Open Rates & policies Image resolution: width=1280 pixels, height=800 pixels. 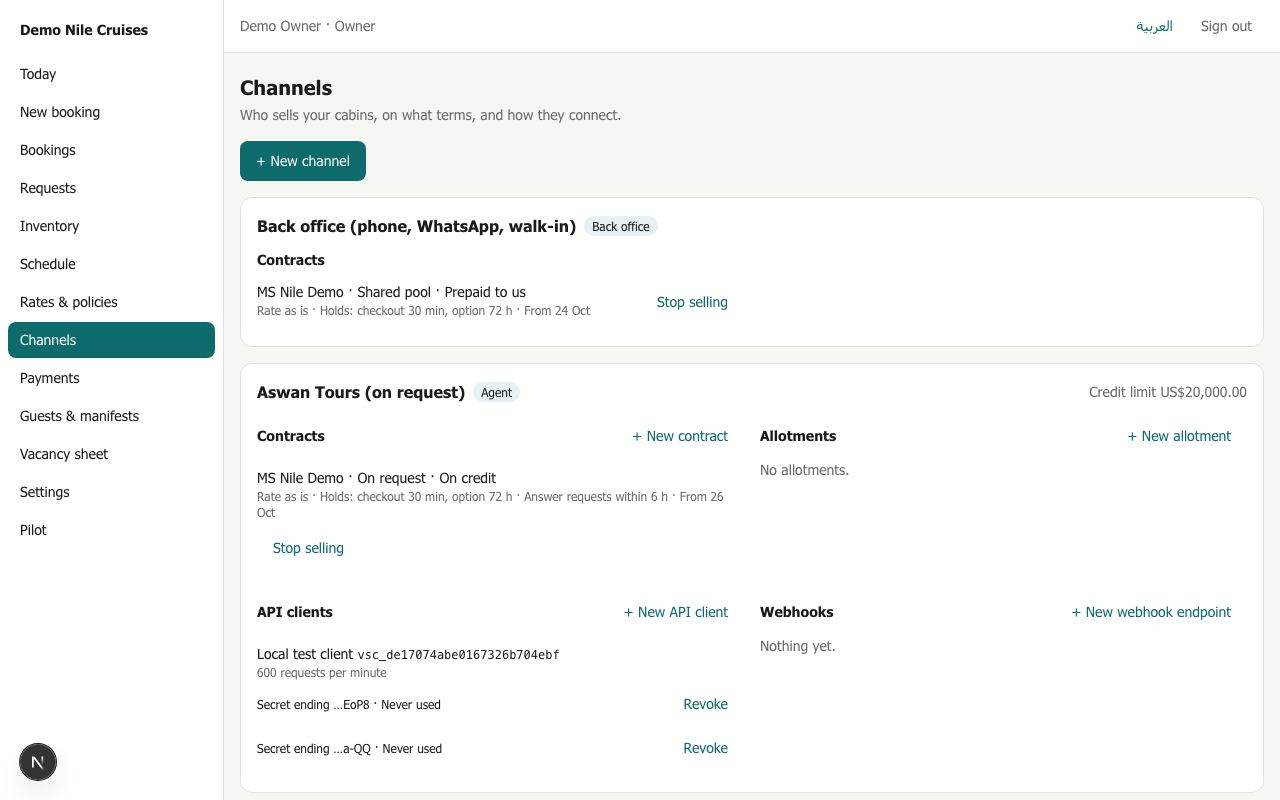tap(111, 302)
